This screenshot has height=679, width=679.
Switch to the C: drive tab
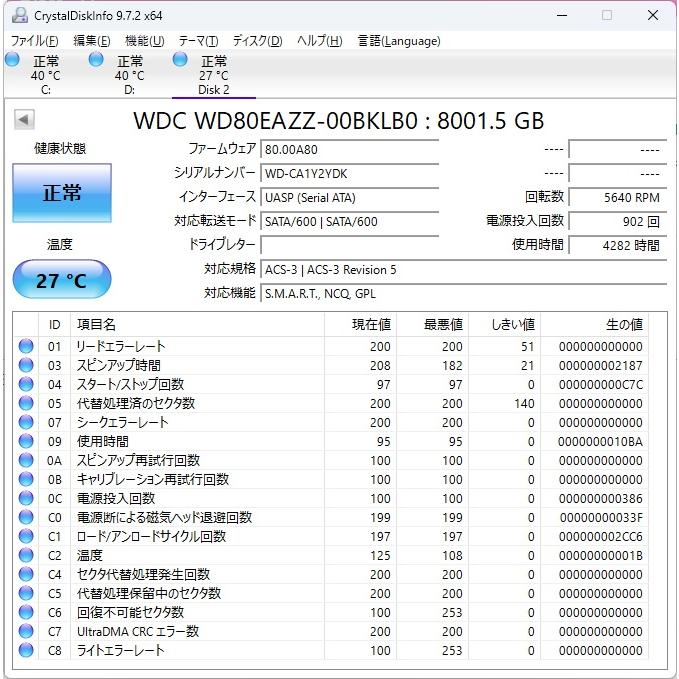click(x=45, y=74)
